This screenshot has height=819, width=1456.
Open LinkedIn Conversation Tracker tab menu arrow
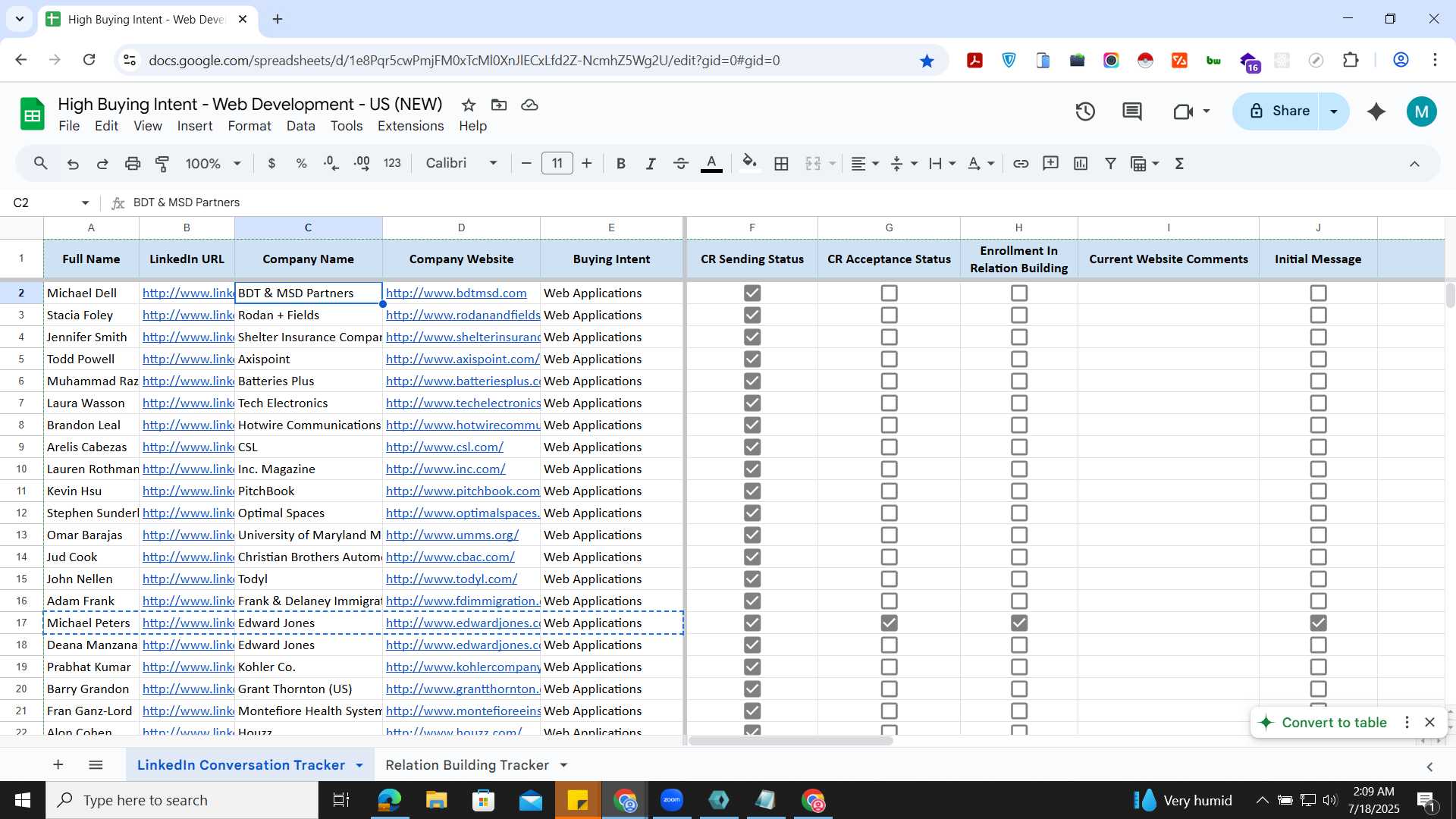click(359, 765)
